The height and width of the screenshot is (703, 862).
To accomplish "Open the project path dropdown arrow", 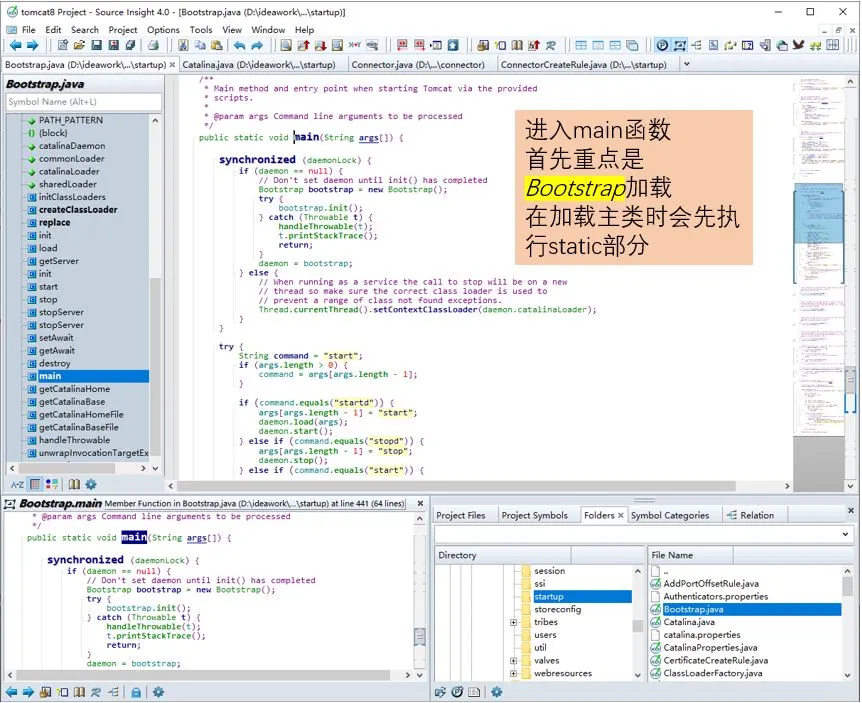I will [845, 534].
